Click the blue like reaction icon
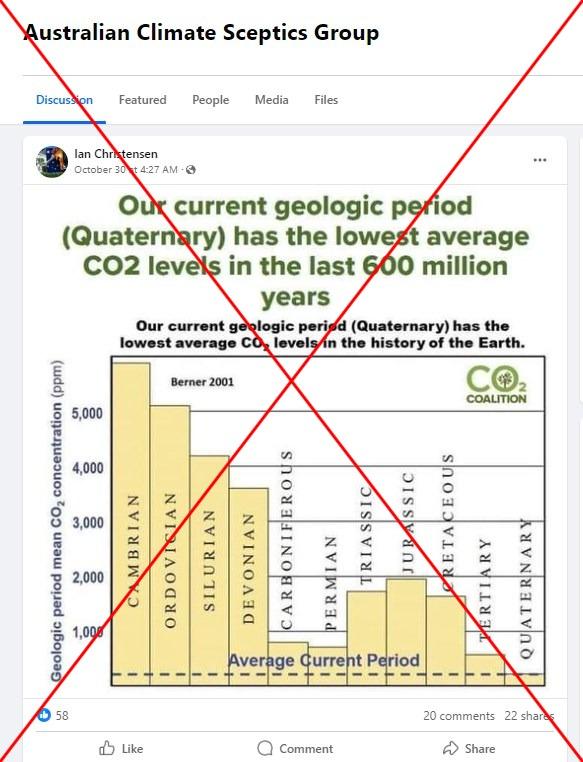The width and height of the screenshot is (583, 762). click(x=44, y=715)
